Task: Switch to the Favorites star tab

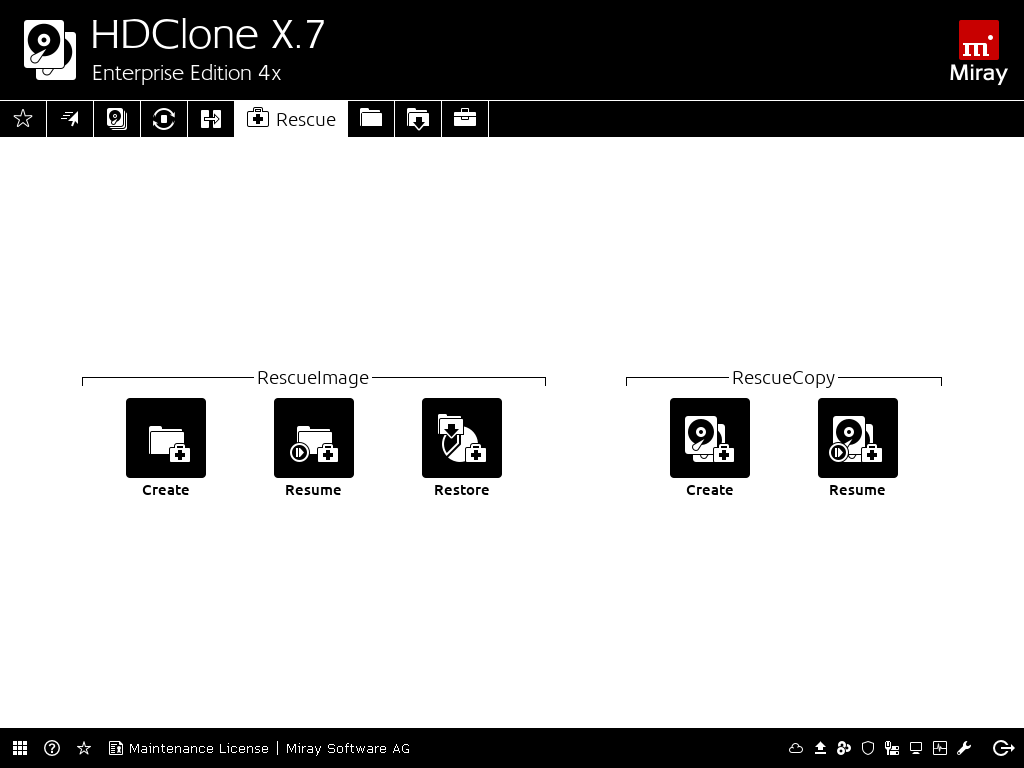Action: (x=23, y=119)
